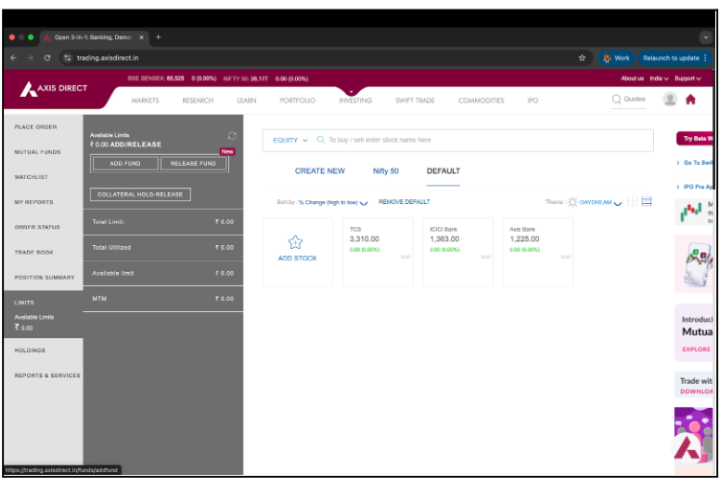Click the ADD FUND button
This screenshot has width=727, height=483.
tap(125, 163)
